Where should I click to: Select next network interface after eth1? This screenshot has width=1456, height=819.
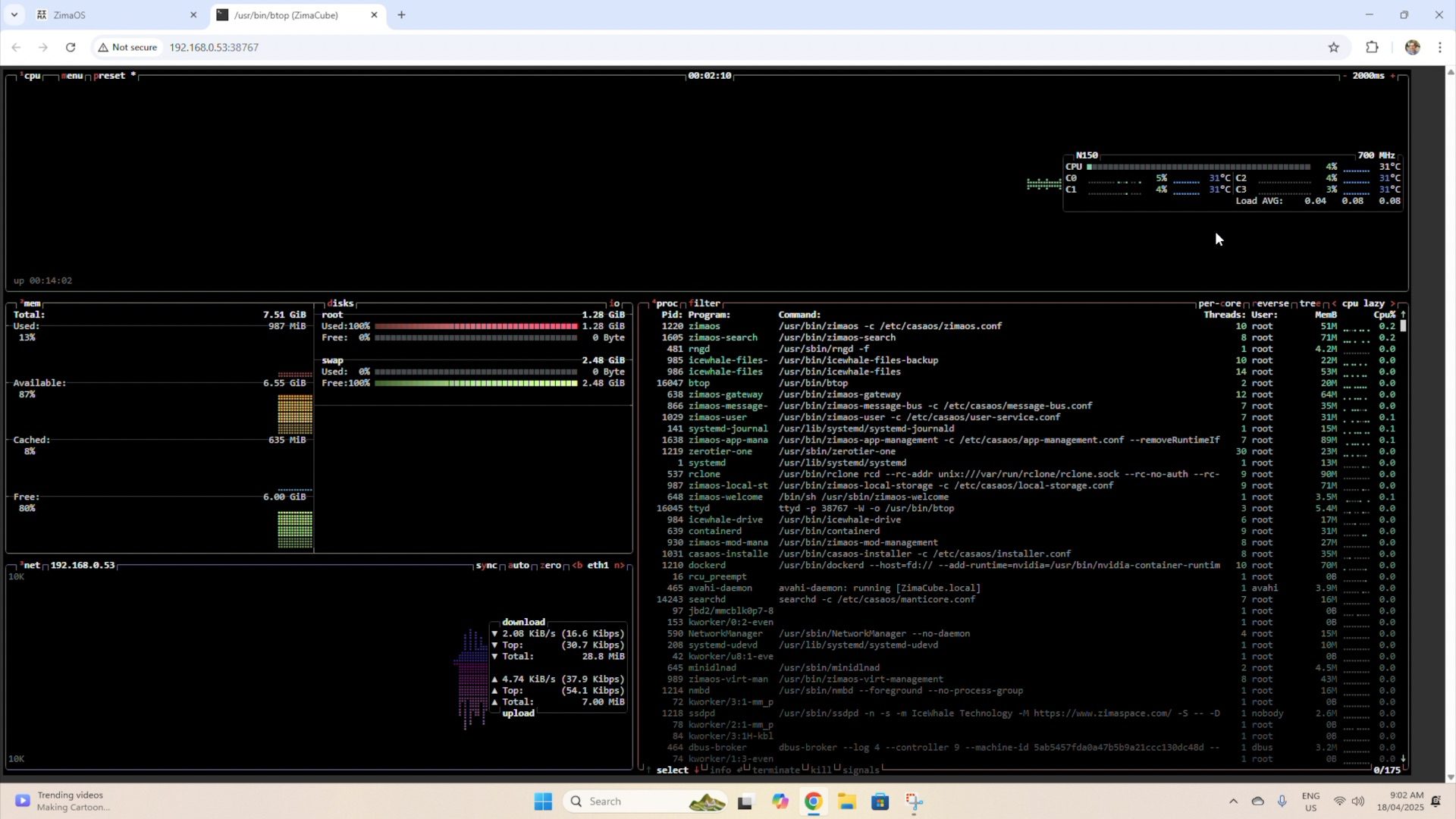(621, 566)
